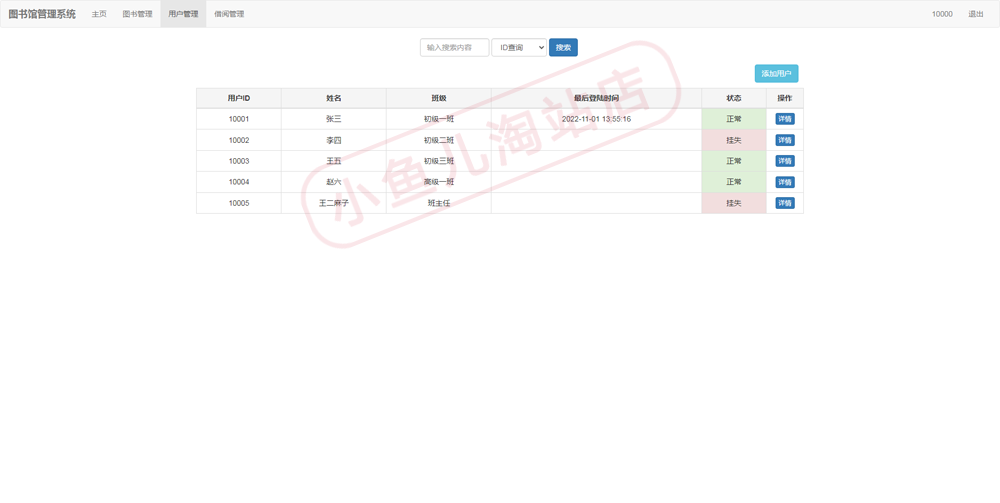Click the blue 搜索 button

(563, 47)
